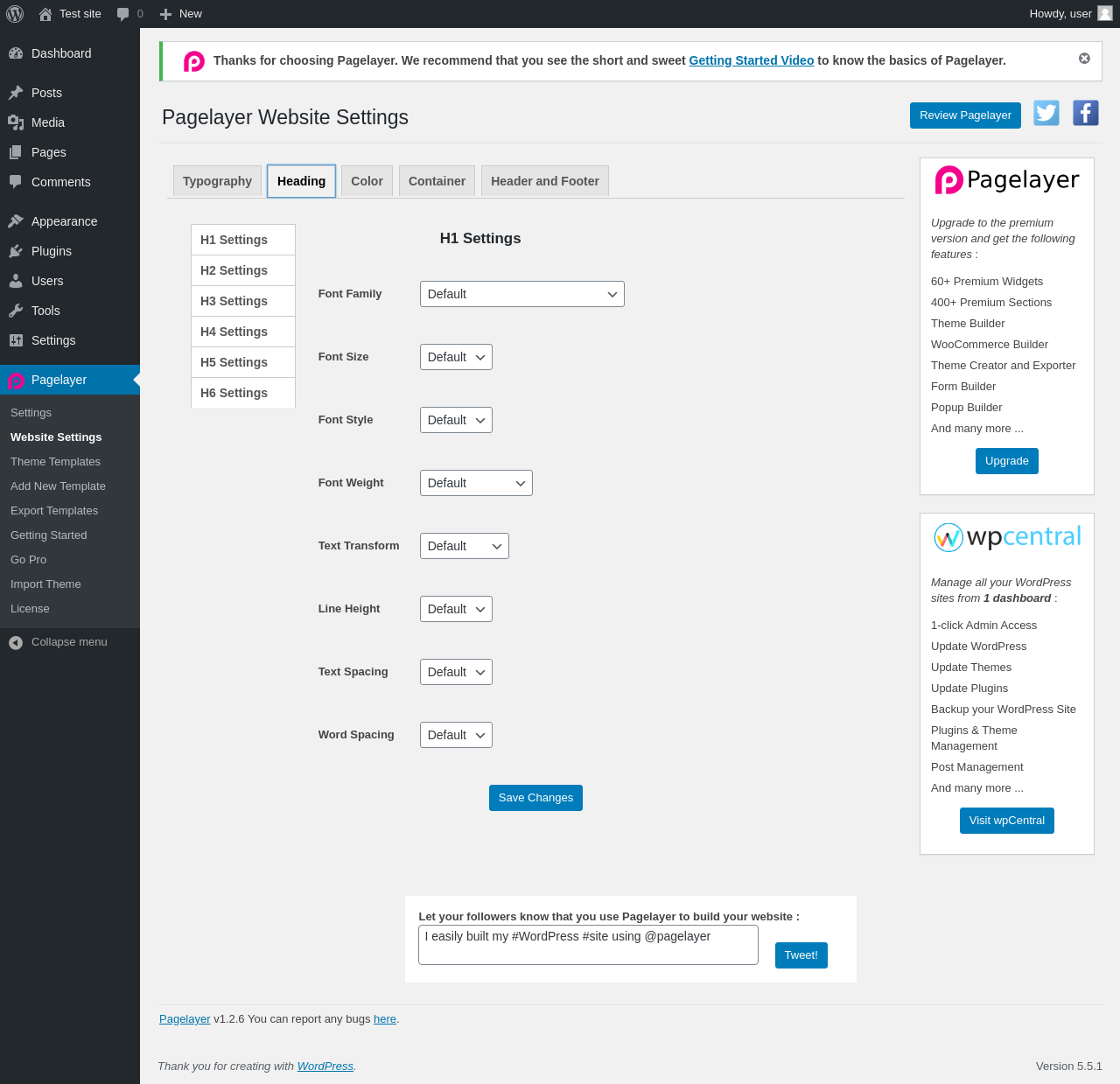1120x1084 pixels.
Task: Select H3 Settings in the side list
Action: click(243, 301)
